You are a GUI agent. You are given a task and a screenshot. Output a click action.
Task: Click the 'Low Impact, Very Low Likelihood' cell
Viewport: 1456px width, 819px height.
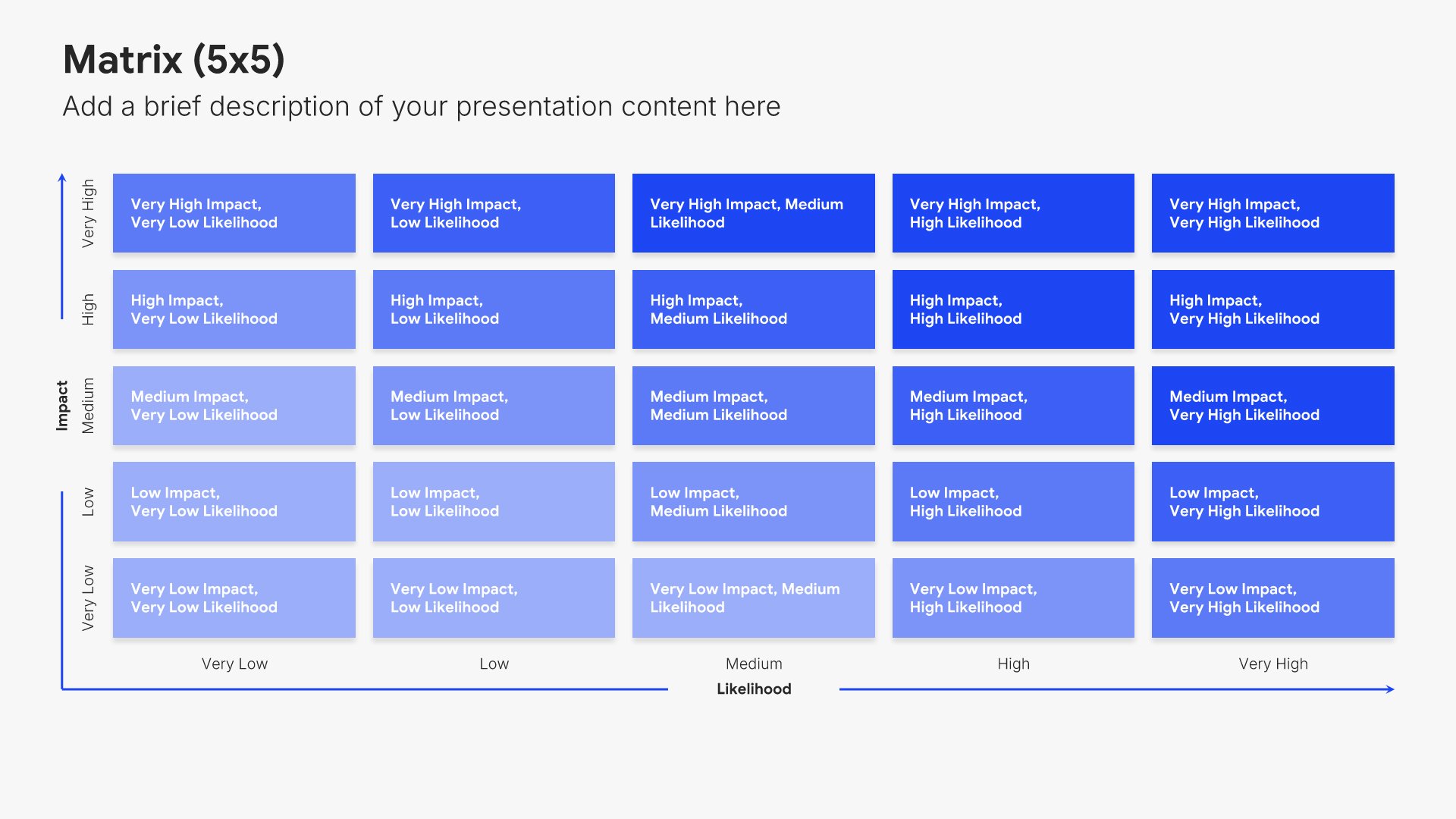(234, 501)
